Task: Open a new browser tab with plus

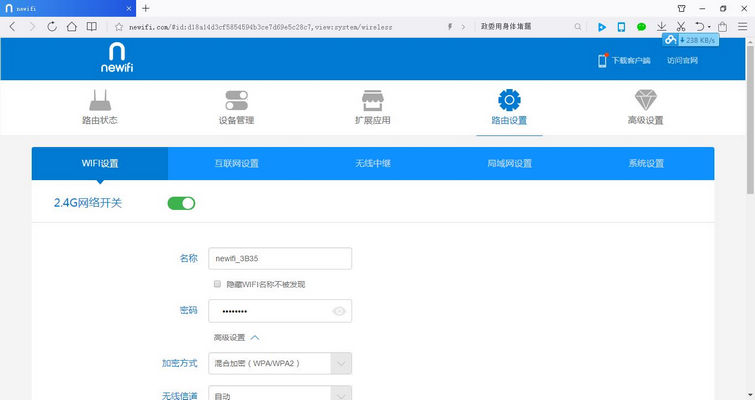Action: point(146,8)
